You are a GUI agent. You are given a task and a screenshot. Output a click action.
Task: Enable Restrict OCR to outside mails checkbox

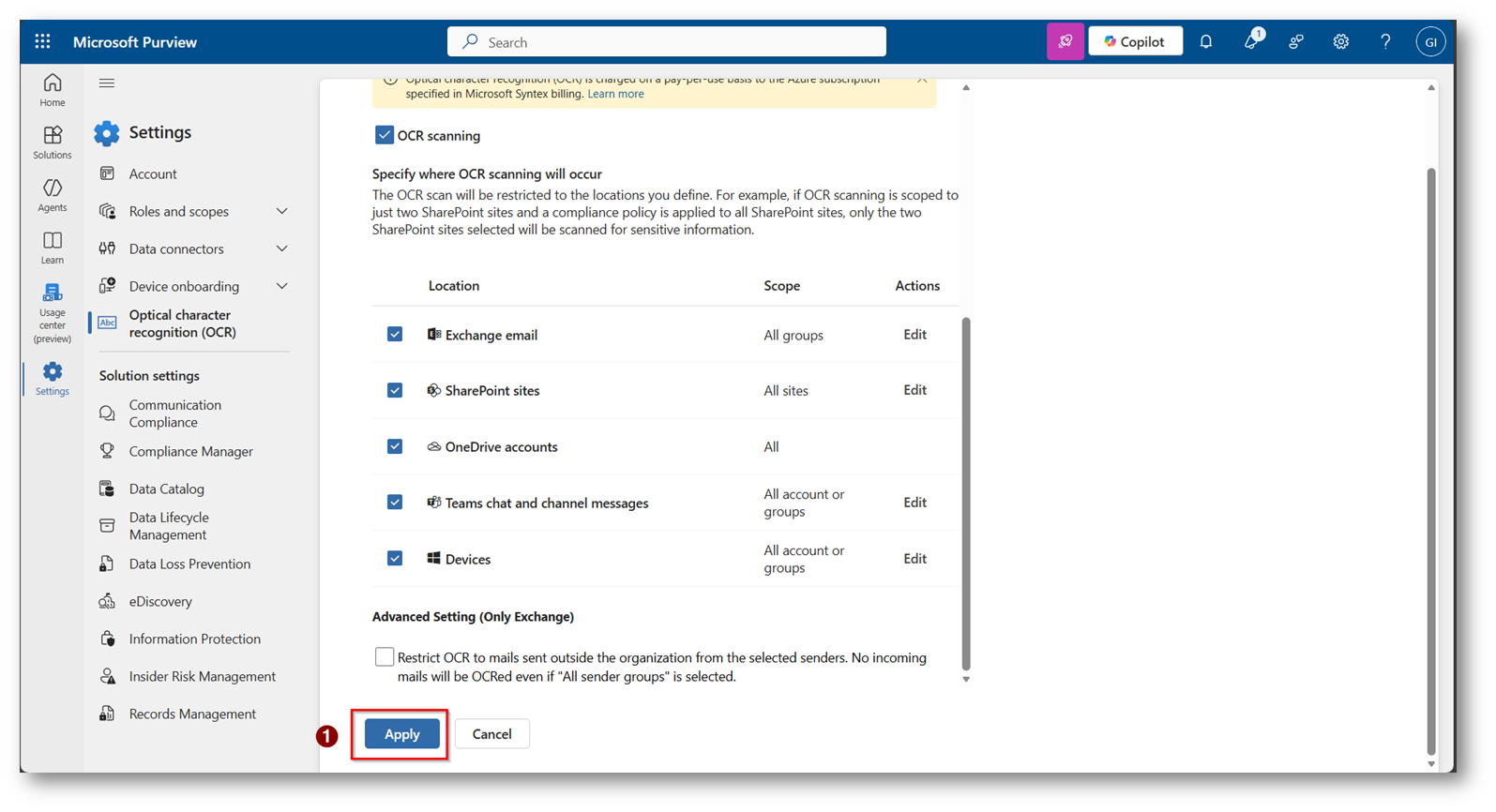pos(384,657)
